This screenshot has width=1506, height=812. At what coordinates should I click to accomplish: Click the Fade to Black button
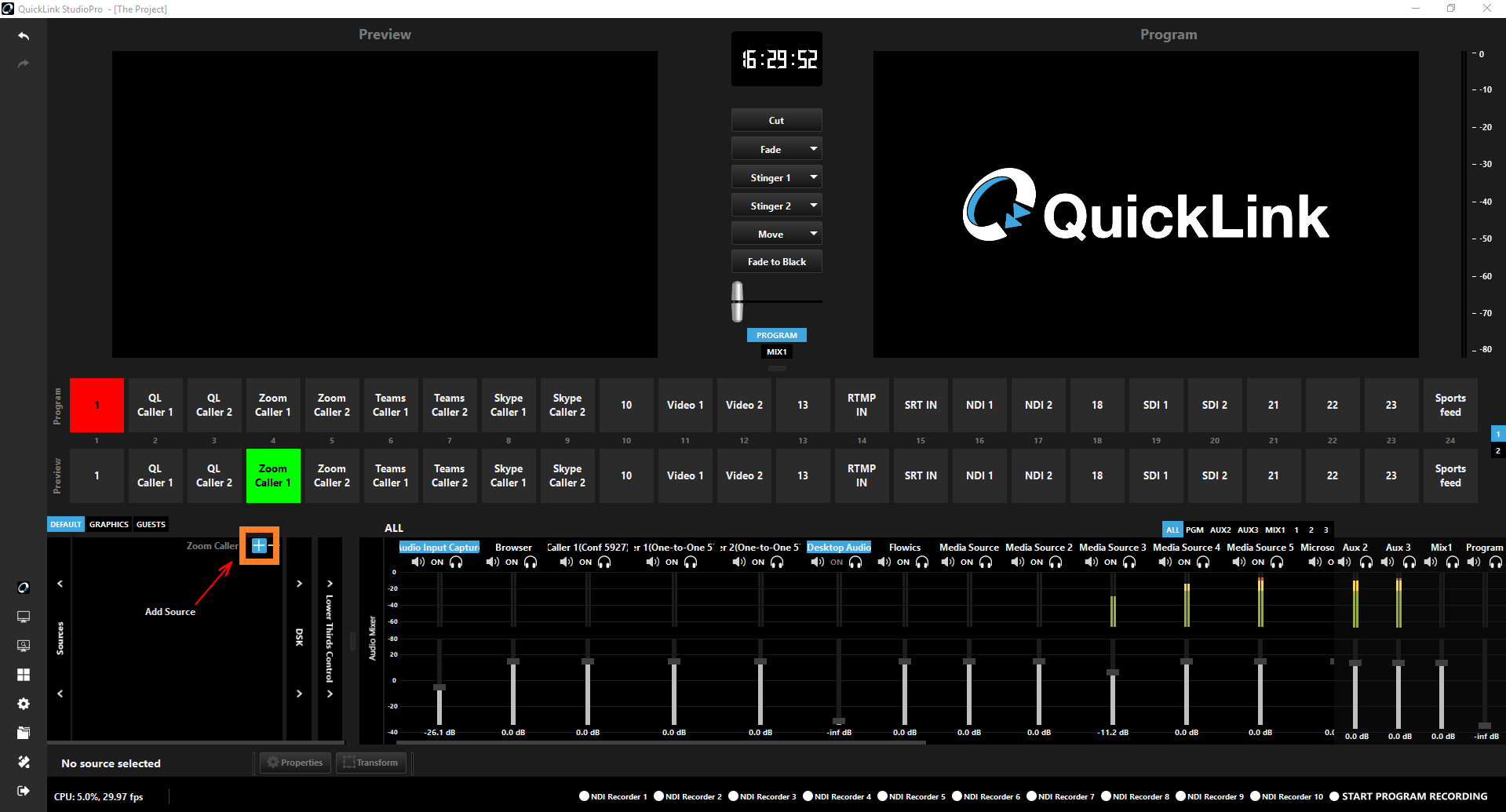(776, 262)
